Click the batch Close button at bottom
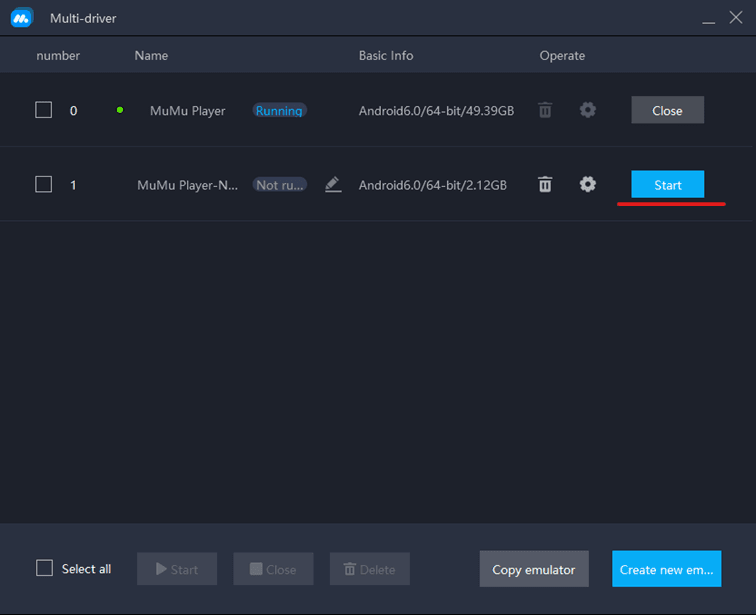 [x=273, y=569]
